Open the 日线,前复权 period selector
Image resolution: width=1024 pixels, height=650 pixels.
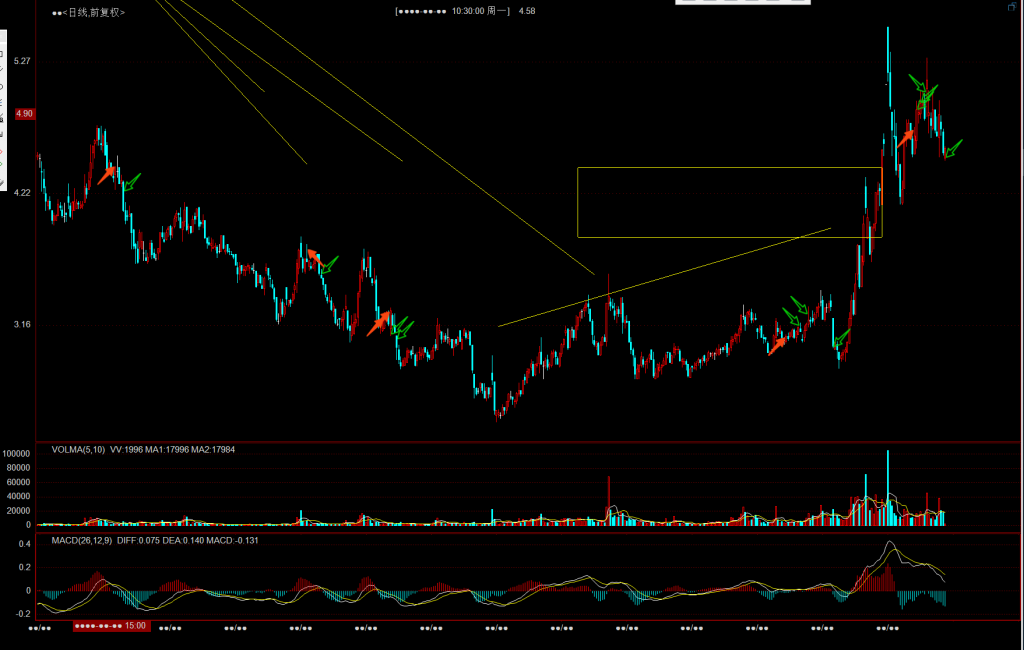pyautogui.click(x=94, y=12)
